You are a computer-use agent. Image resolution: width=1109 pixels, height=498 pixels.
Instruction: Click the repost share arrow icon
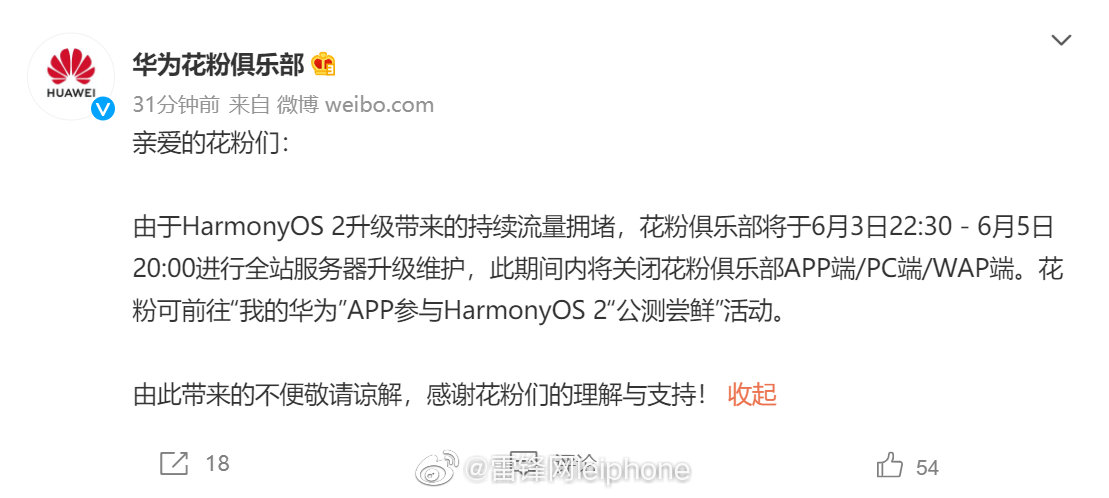[174, 464]
